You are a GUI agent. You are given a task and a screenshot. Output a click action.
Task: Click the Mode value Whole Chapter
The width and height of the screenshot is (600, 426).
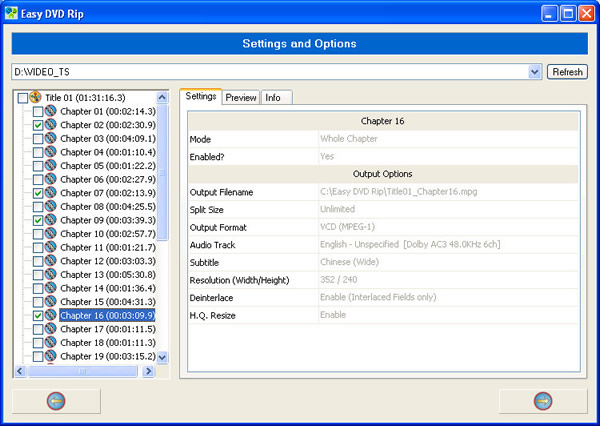click(349, 139)
